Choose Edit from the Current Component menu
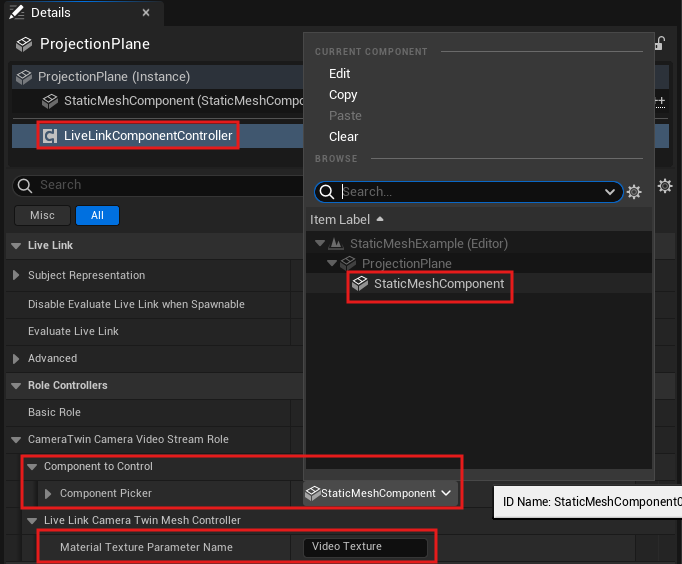The image size is (682, 564). [340, 74]
